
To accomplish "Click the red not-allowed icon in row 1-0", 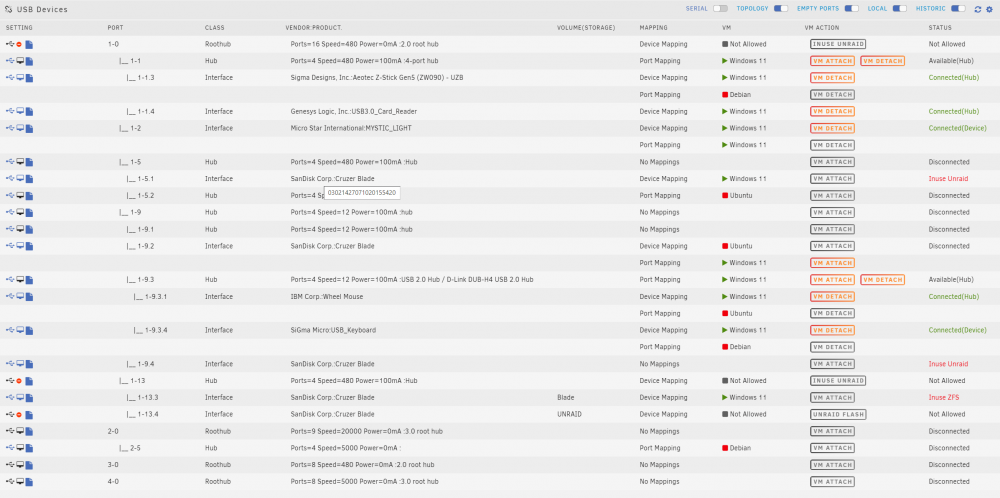I will [x=19, y=45].
